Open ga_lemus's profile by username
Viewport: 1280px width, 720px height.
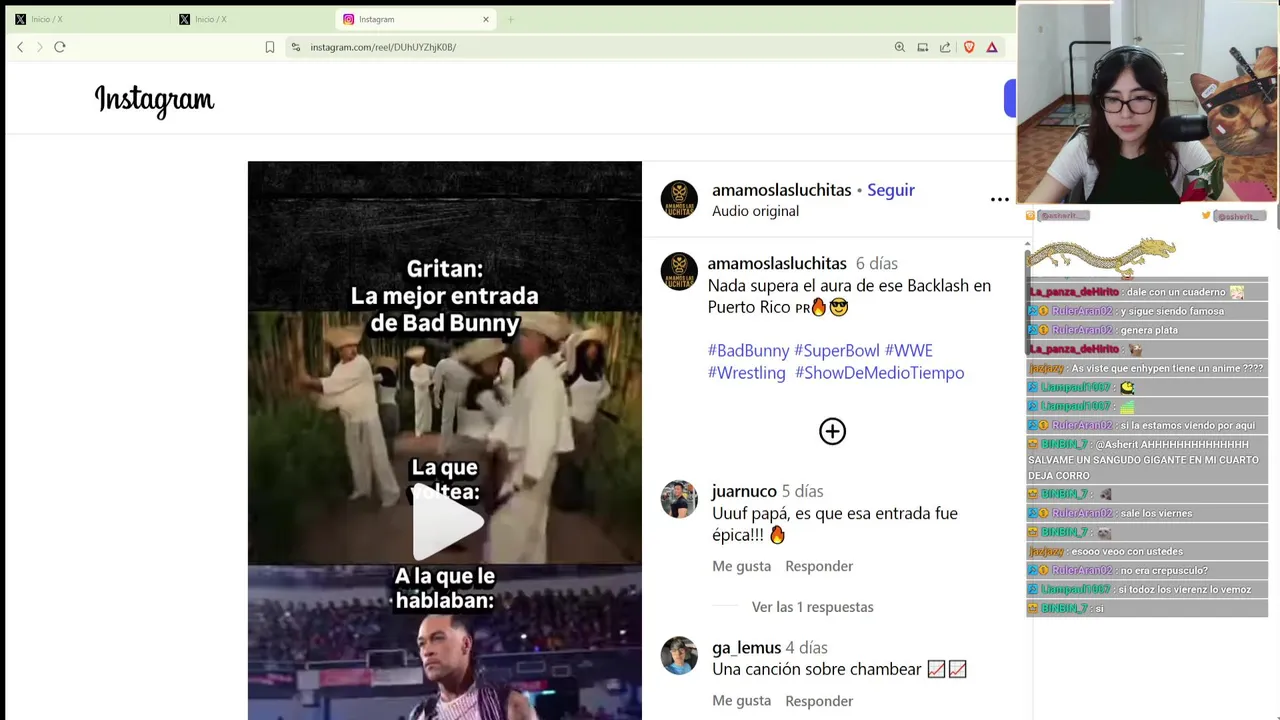coord(746,647)
